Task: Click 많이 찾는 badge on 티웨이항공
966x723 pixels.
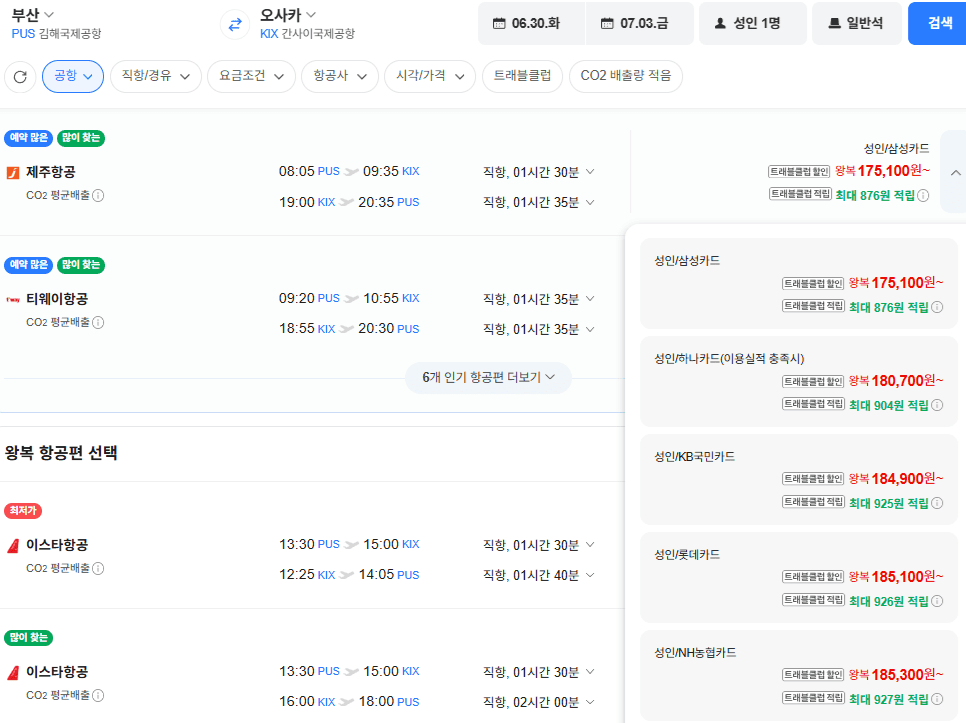Action: tap(81, 265)
